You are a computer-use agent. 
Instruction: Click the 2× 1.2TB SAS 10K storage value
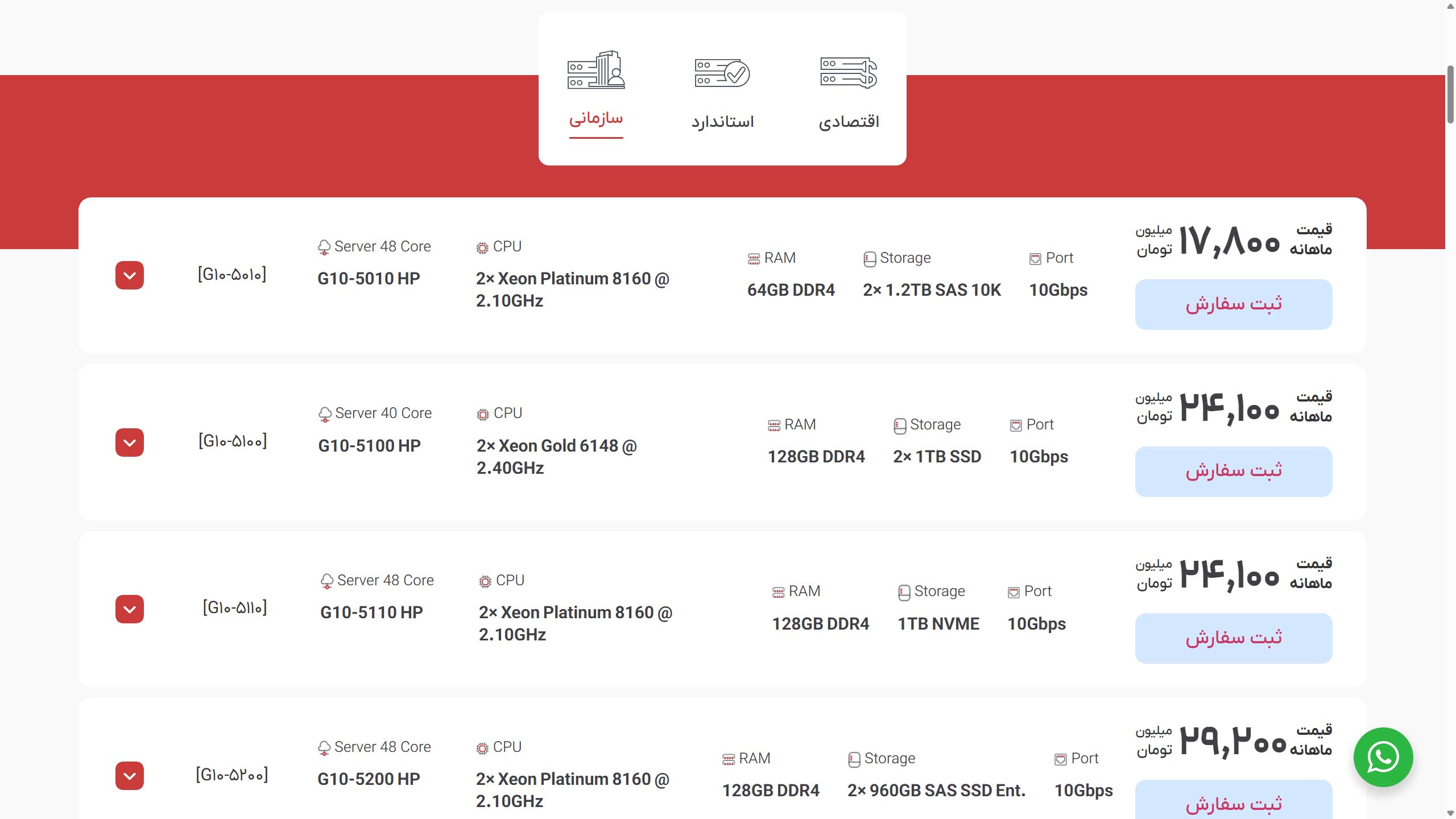point(932,290)
